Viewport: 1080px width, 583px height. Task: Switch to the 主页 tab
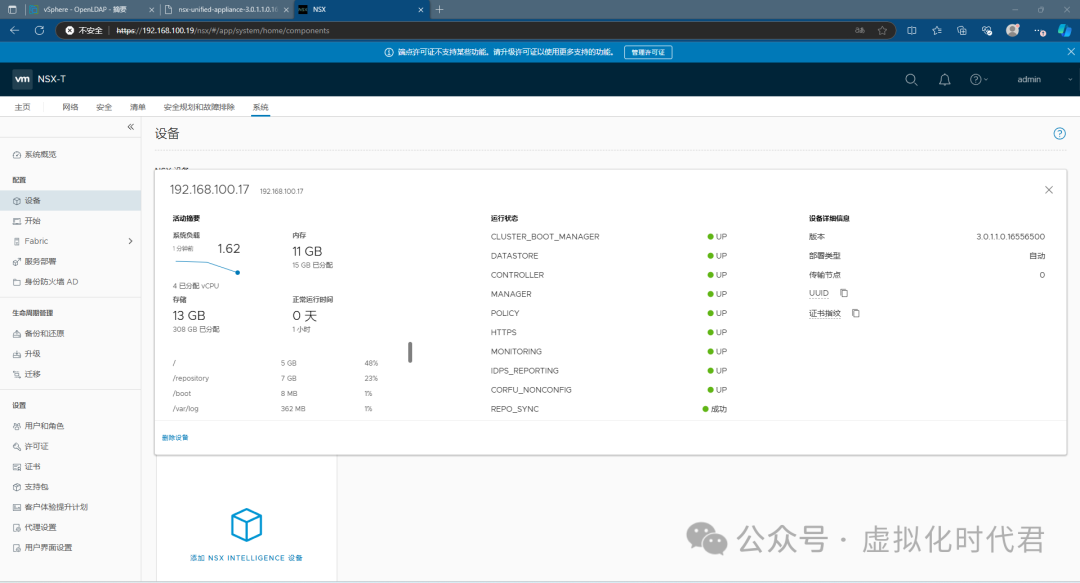23,107
